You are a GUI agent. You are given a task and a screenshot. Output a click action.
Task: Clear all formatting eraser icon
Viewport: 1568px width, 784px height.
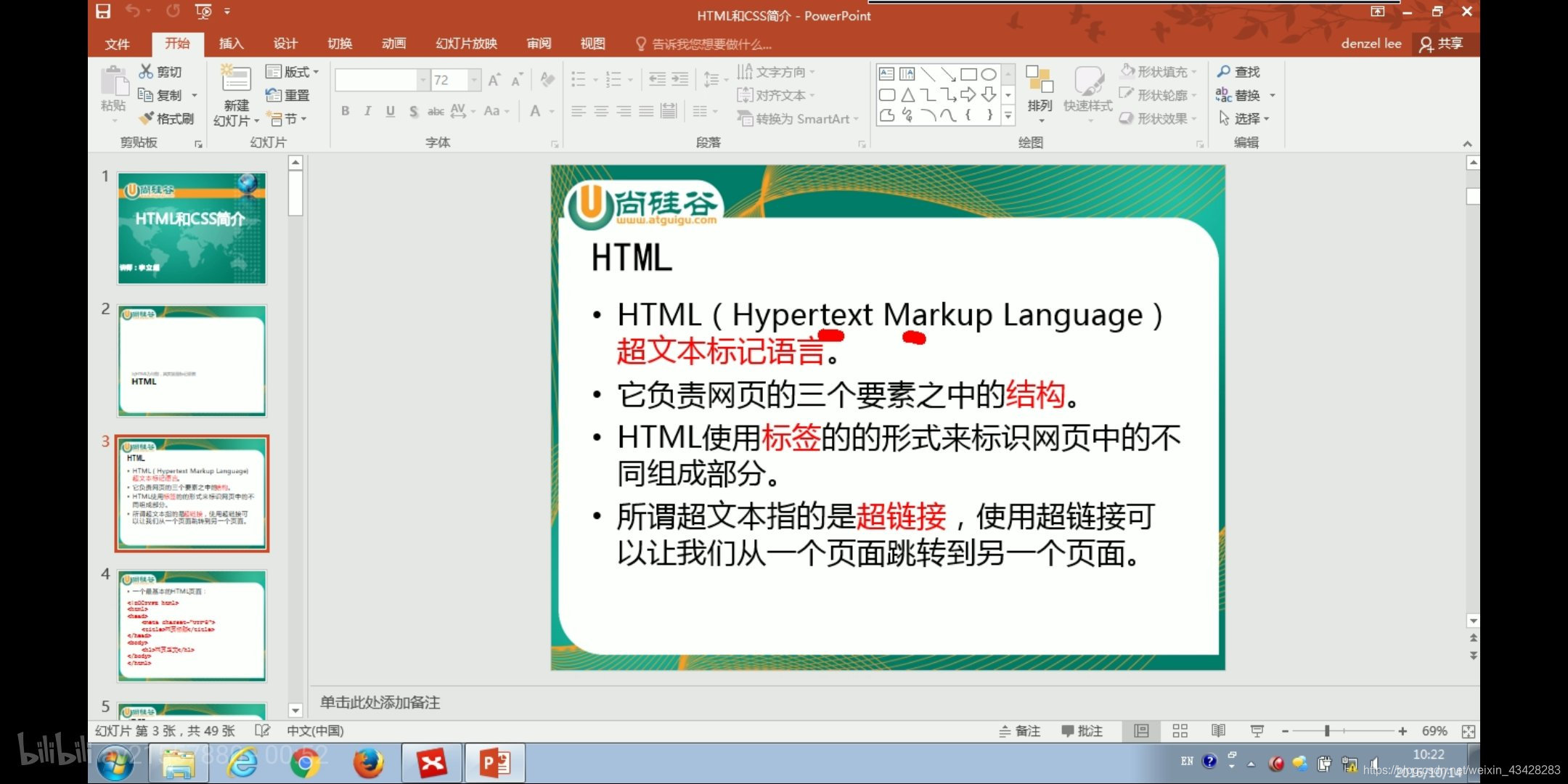tap(547, 80)
